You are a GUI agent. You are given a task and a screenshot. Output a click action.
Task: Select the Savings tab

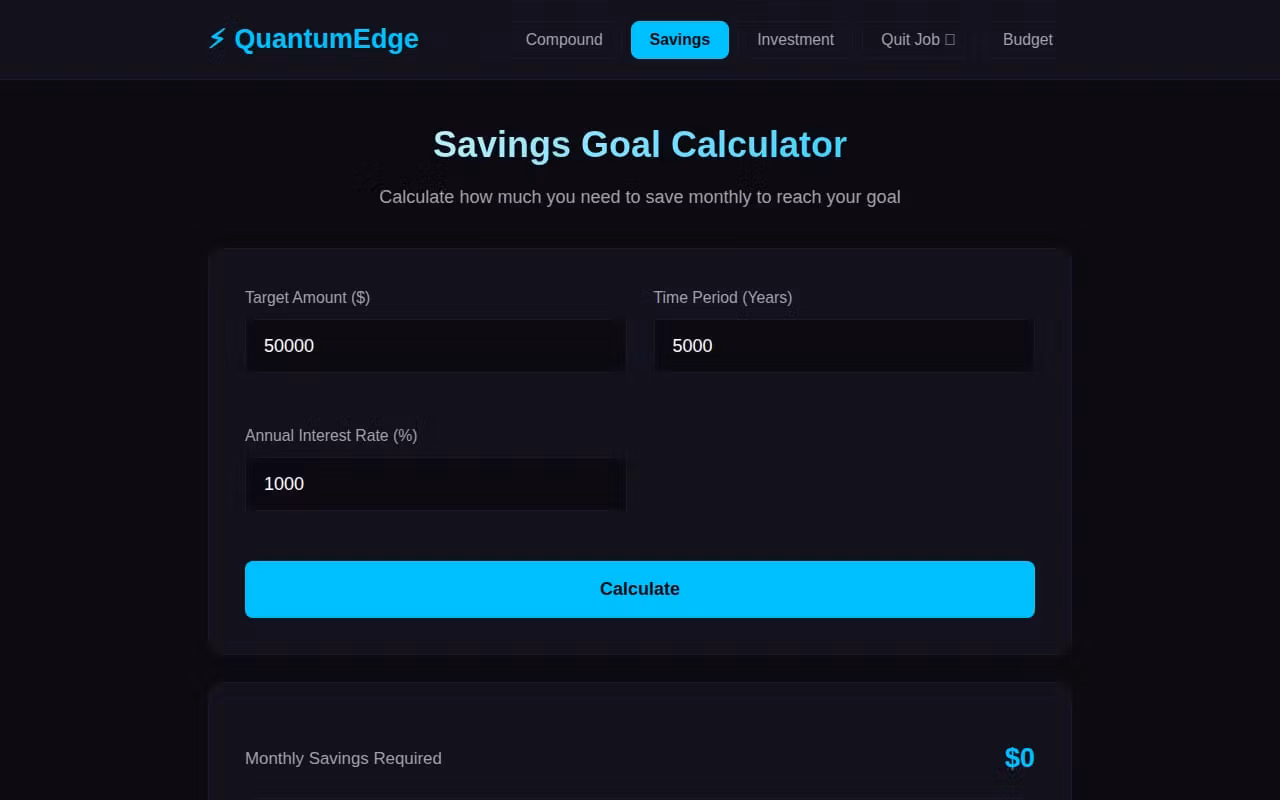click(679, 40)
